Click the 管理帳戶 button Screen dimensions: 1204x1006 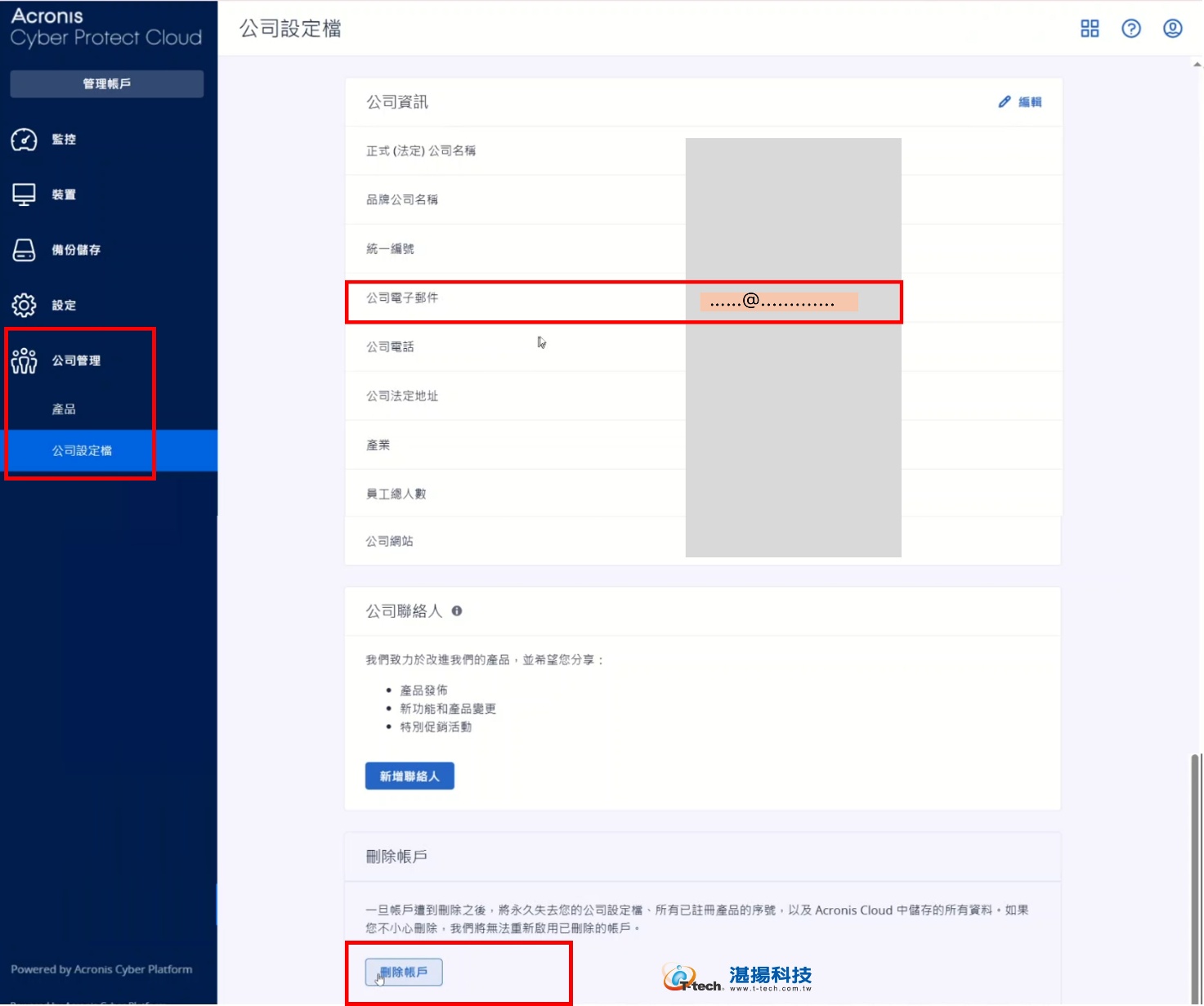pyautogui.click(x=107, y=83)
